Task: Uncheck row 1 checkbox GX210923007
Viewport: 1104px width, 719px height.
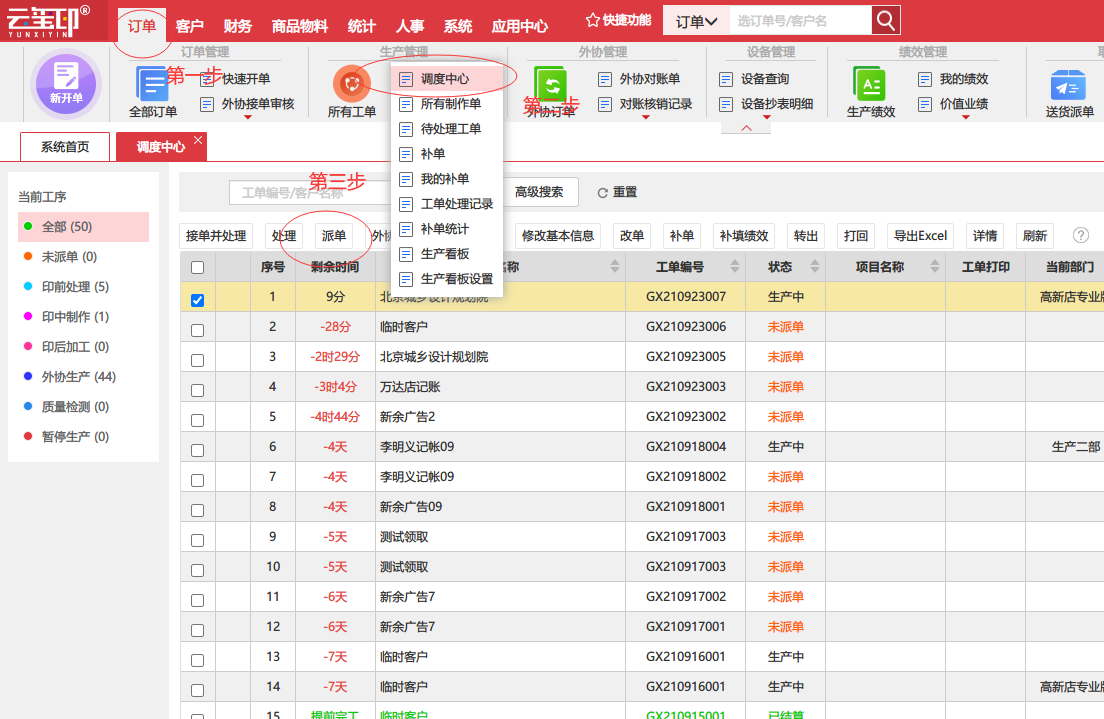Action: [x=197, y=300]
